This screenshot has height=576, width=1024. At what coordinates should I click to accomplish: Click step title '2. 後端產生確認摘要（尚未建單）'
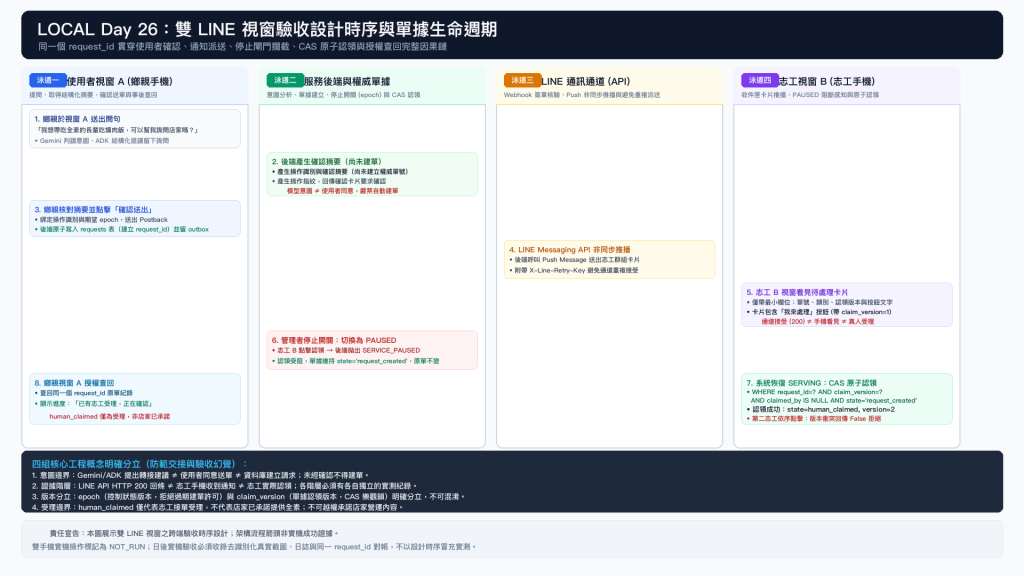327,161
